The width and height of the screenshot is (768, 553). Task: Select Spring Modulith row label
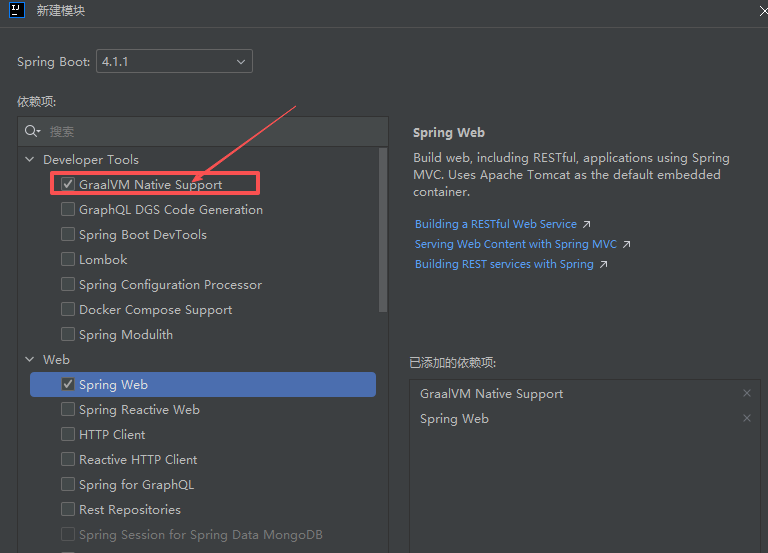click(126, 335)
